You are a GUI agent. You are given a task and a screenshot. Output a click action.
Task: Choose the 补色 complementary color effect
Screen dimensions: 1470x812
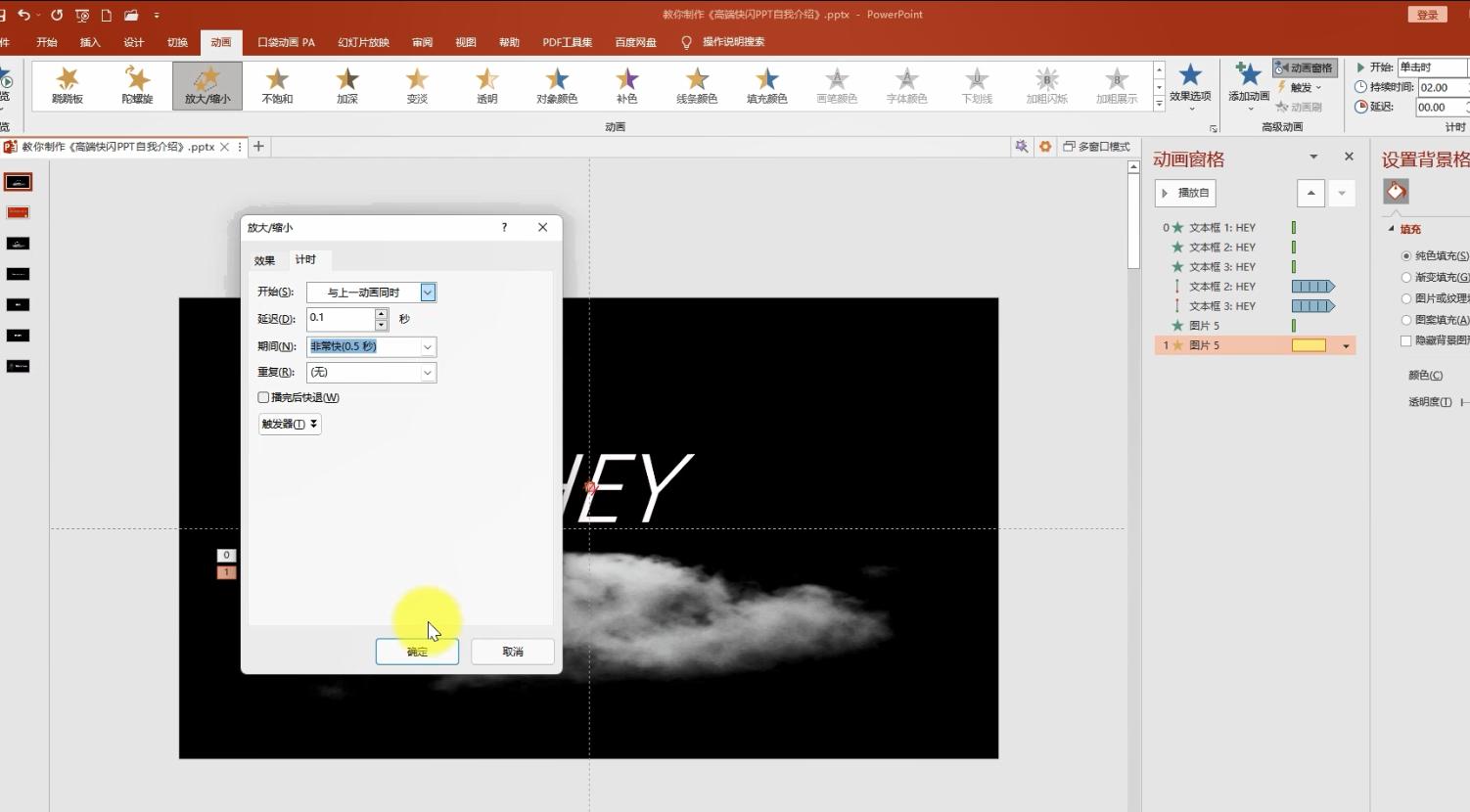pyautogui.click(x=626, y=85)
